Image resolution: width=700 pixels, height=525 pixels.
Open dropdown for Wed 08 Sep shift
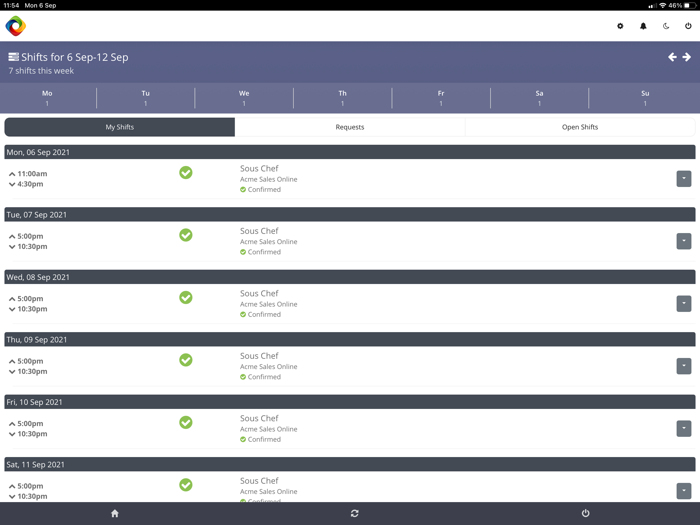click(x=683, y=304)
